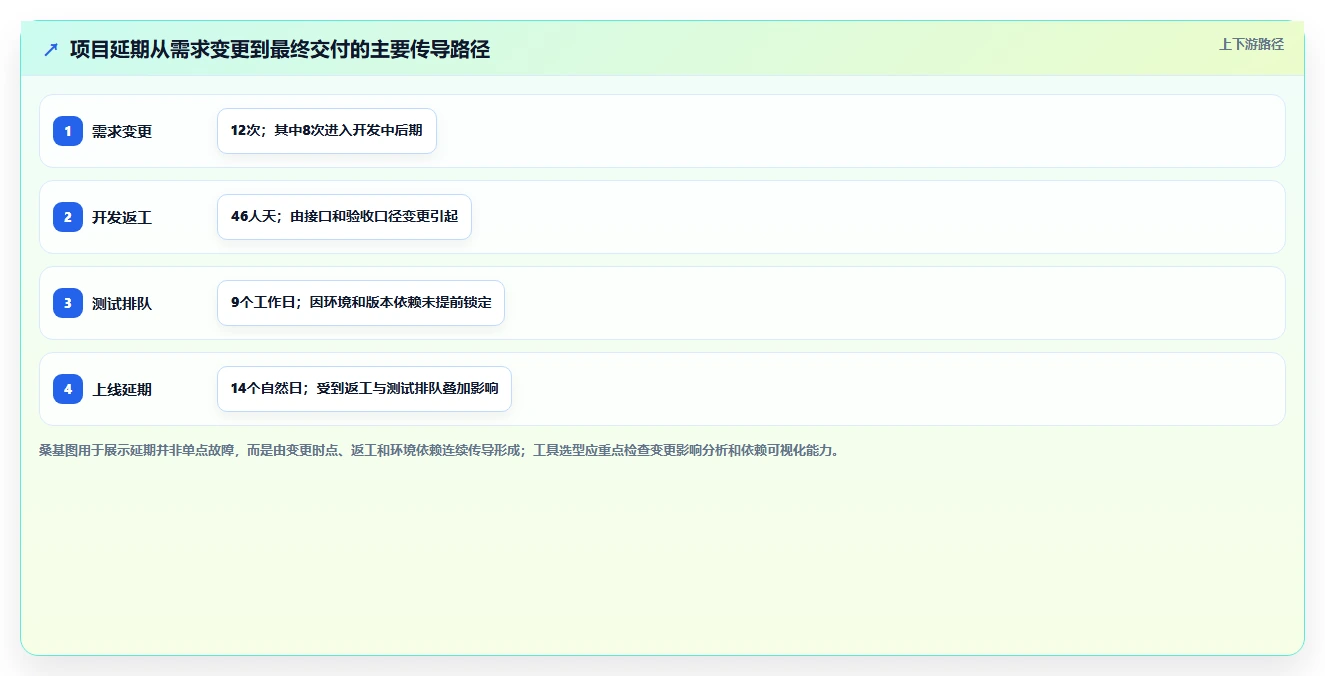
Task: Click the step 2 number badge
Action: click(x=68, y=217)
